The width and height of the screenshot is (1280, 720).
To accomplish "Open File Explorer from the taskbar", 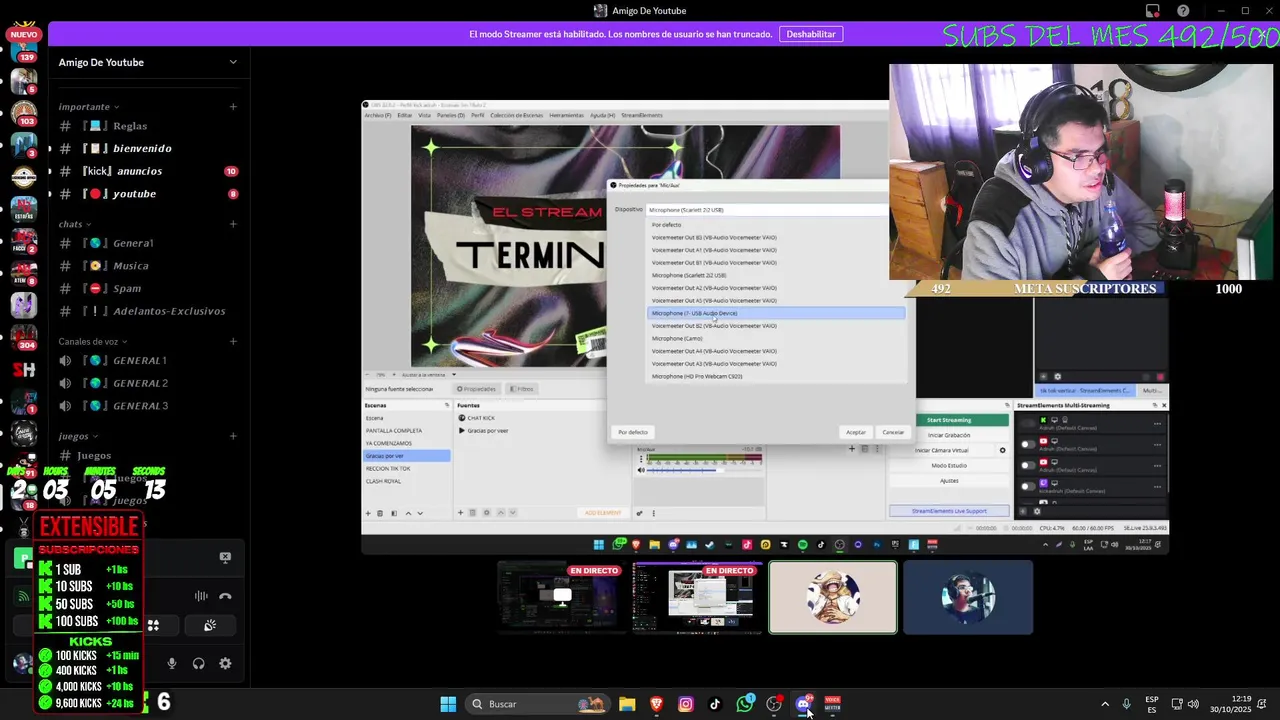I will 627,704.
